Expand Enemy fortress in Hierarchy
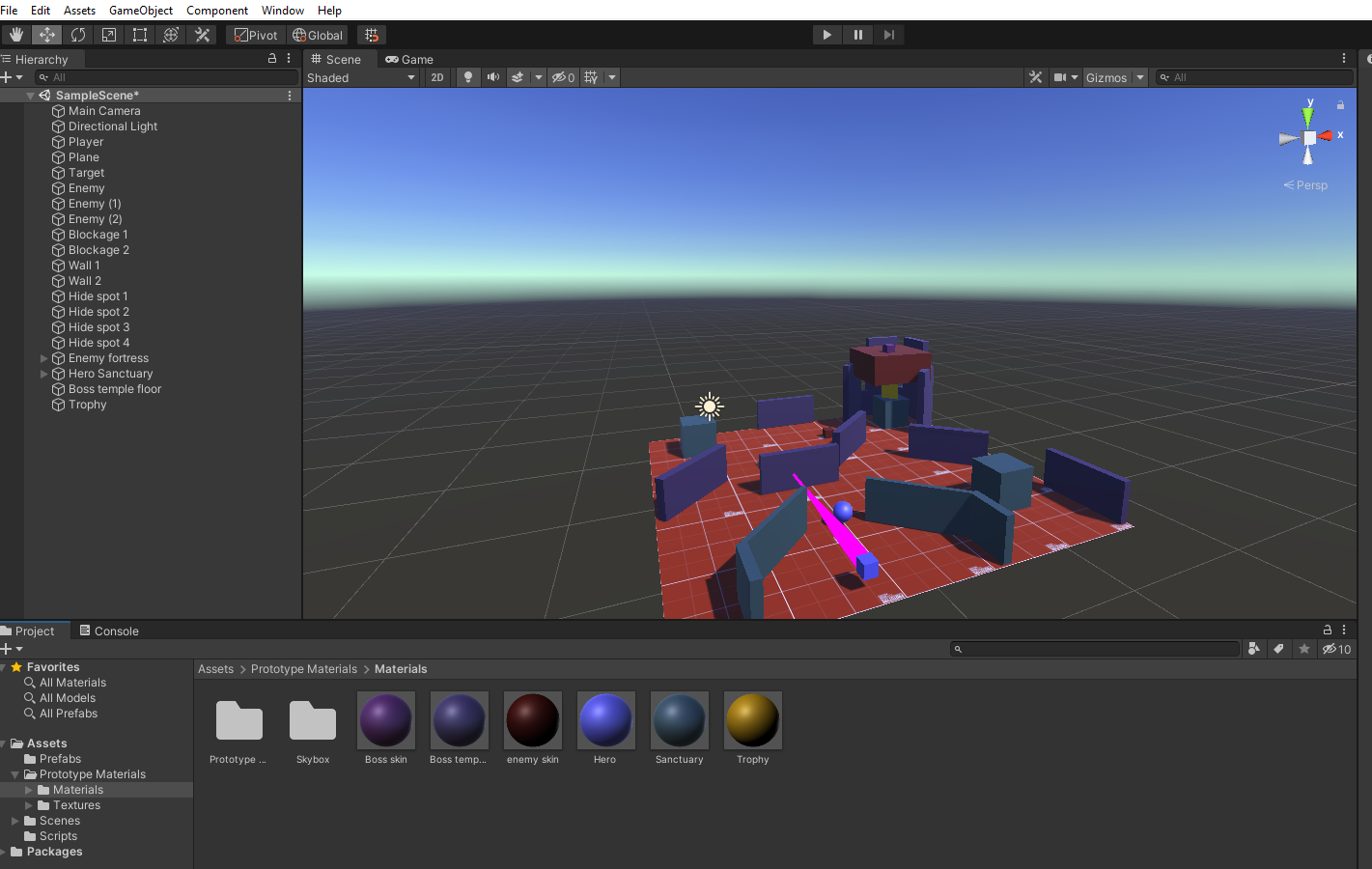The width and height of the screenshot is (1372, 869). tap(43, 358)
